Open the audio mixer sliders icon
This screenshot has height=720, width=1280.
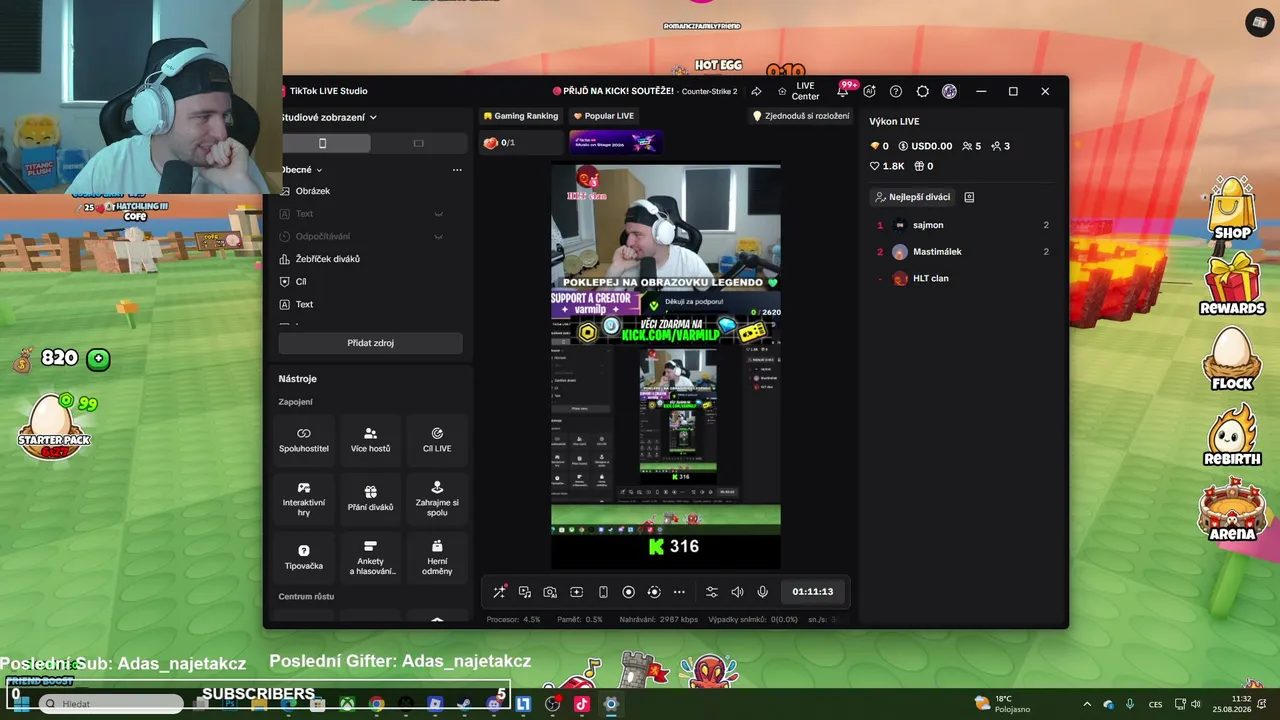point(712,592)
